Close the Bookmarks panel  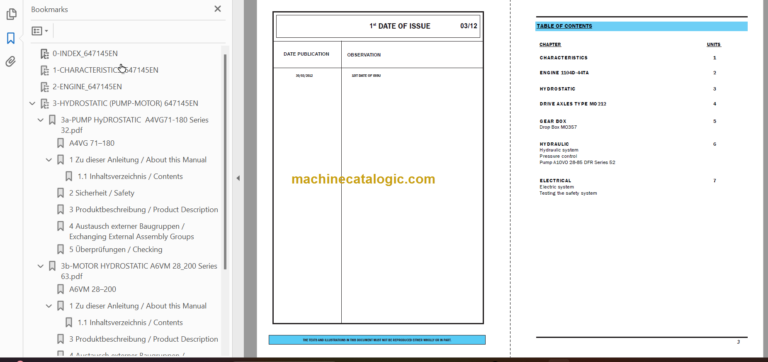[x=217, y=9]
